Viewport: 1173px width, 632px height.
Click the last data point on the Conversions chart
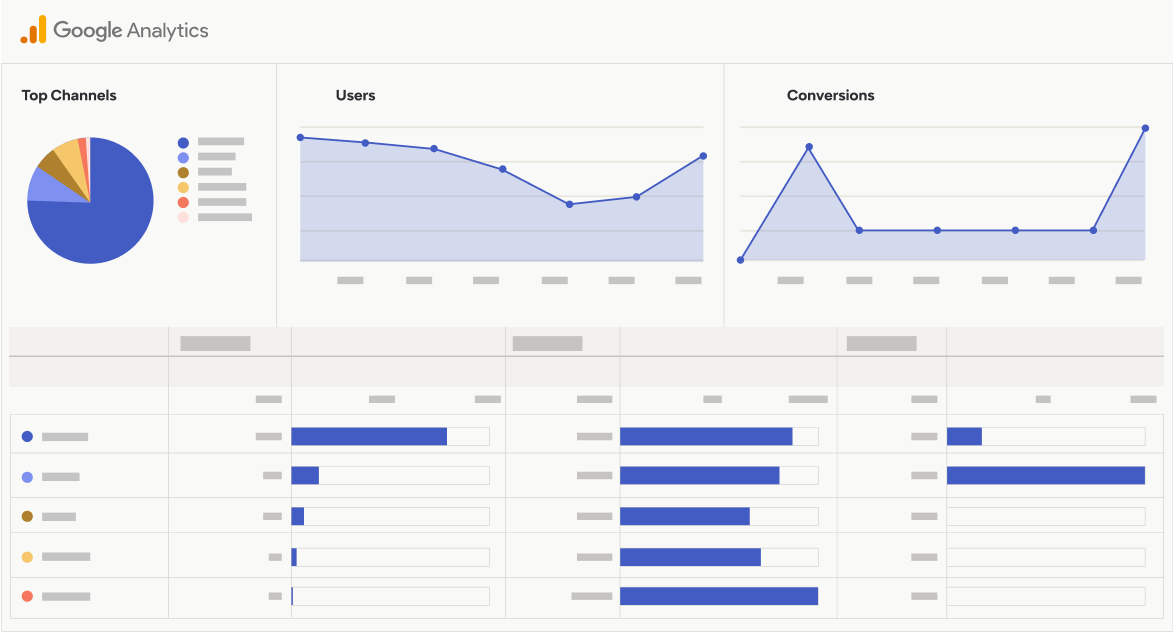pyautogui.click(x=1145, y=128)
